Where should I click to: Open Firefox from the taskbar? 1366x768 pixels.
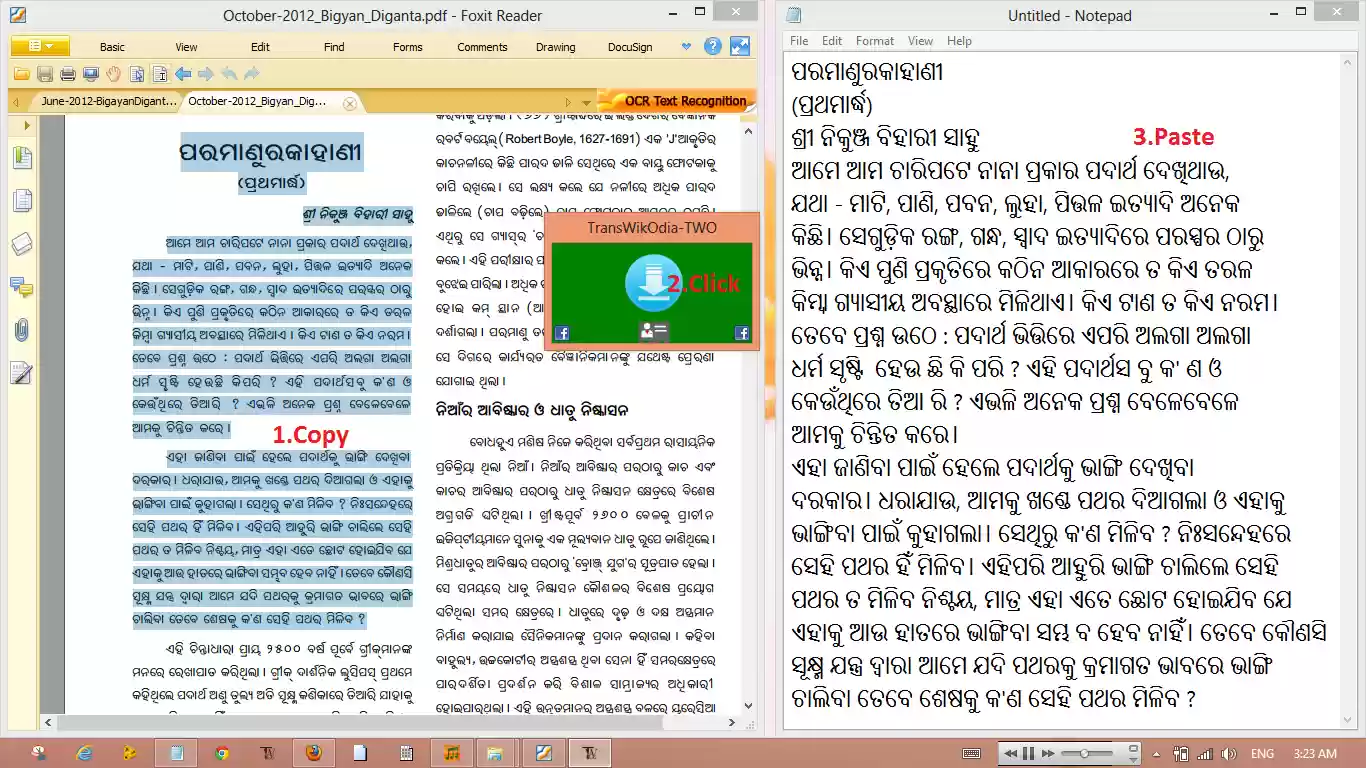click(x=314, y=753)
